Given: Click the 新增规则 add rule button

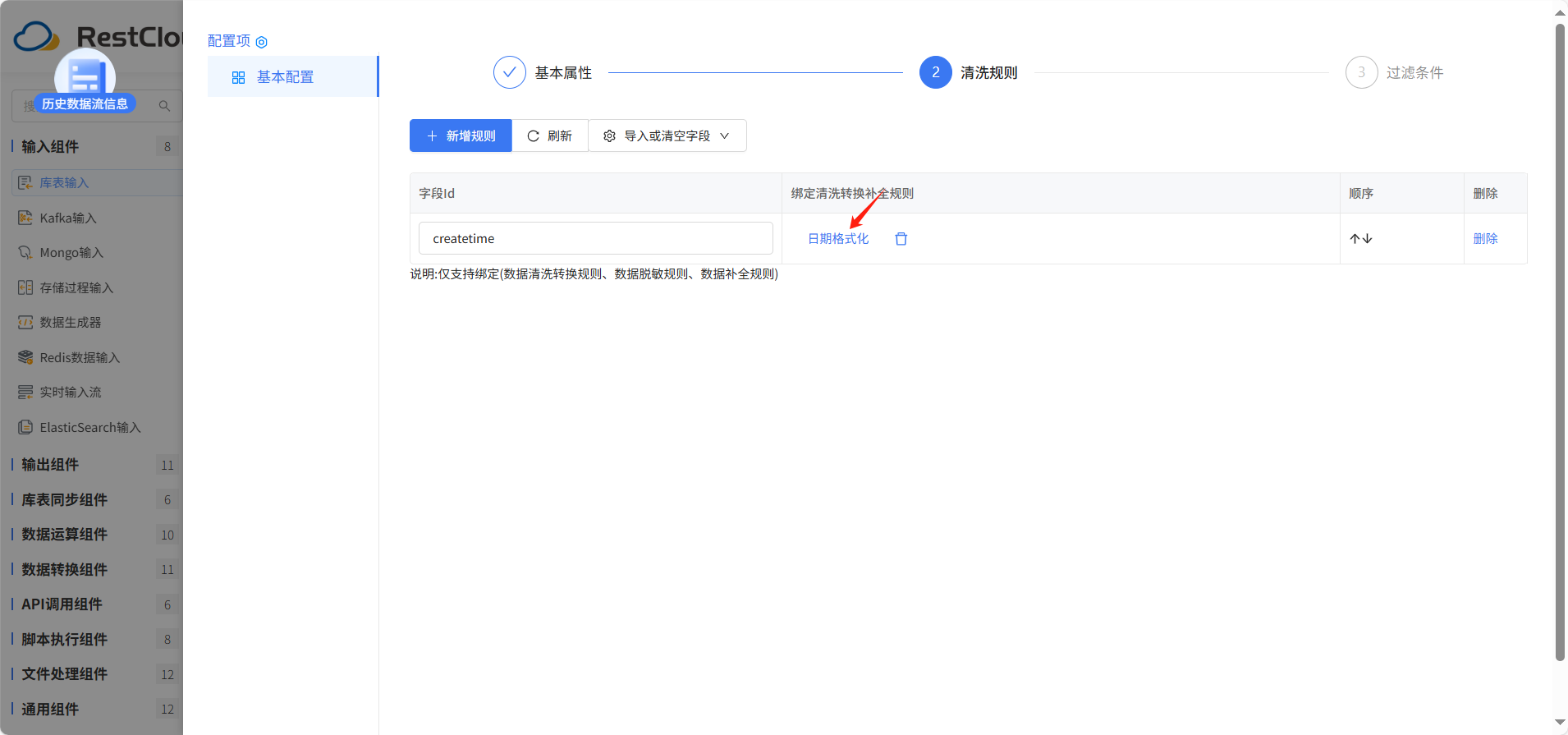Looking at the screenshot, I should coord(461,136).
